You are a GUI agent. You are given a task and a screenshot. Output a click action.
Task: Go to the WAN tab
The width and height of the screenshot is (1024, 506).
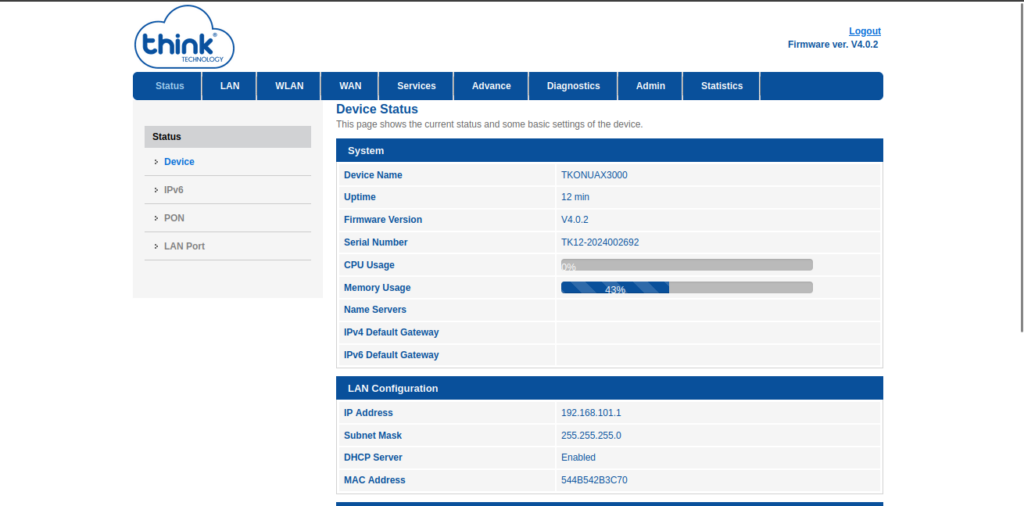(x=350, y=86)
